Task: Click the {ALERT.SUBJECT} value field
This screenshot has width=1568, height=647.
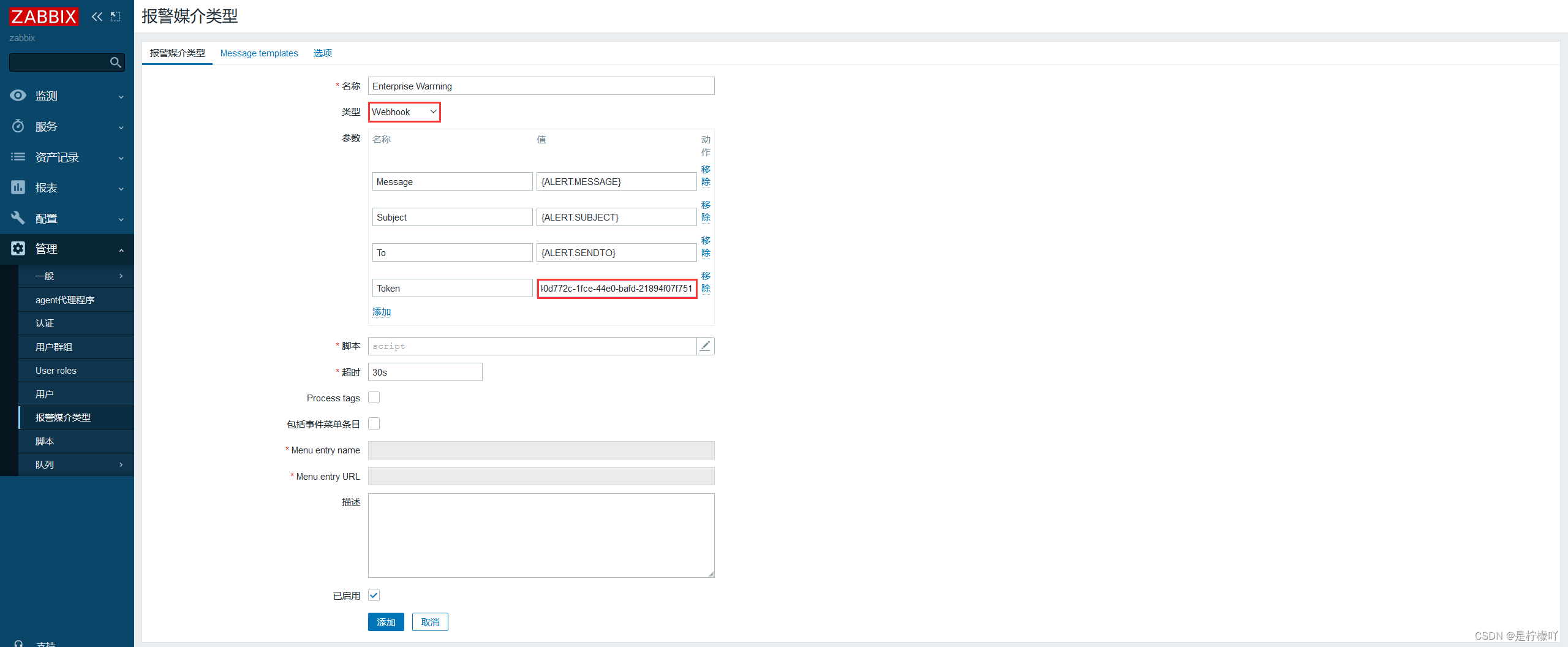Action: tap(616, 217)
